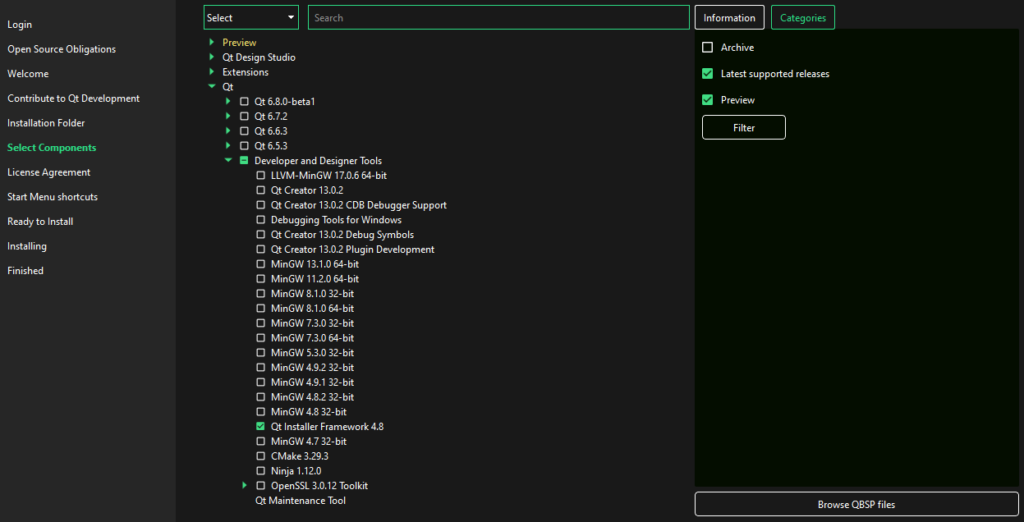Check MinGW 4.8.2 32-bit checkbox
The width and height of the screenshot is (1024, 522).
pyautogui.click(x=261, y=397)
